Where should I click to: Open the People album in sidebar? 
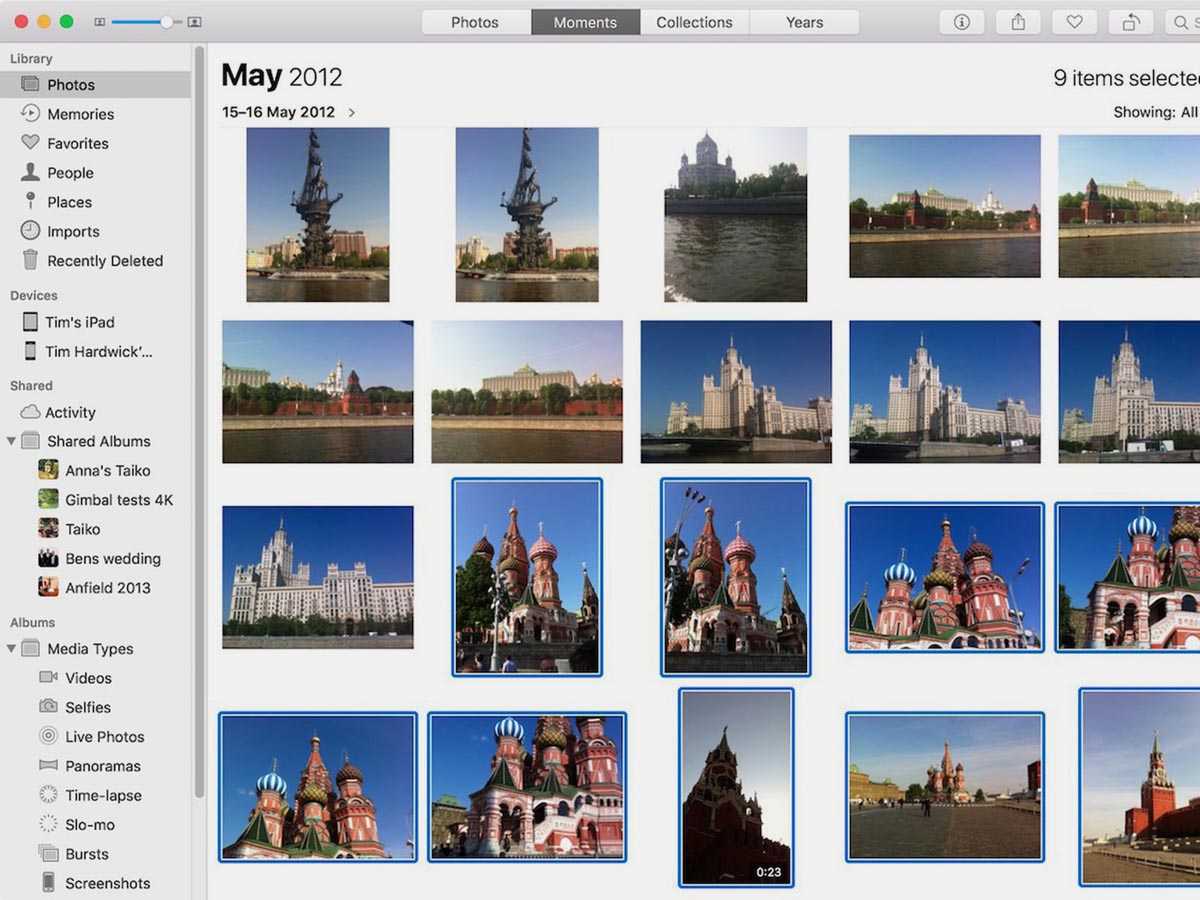(x=70, y=173)
